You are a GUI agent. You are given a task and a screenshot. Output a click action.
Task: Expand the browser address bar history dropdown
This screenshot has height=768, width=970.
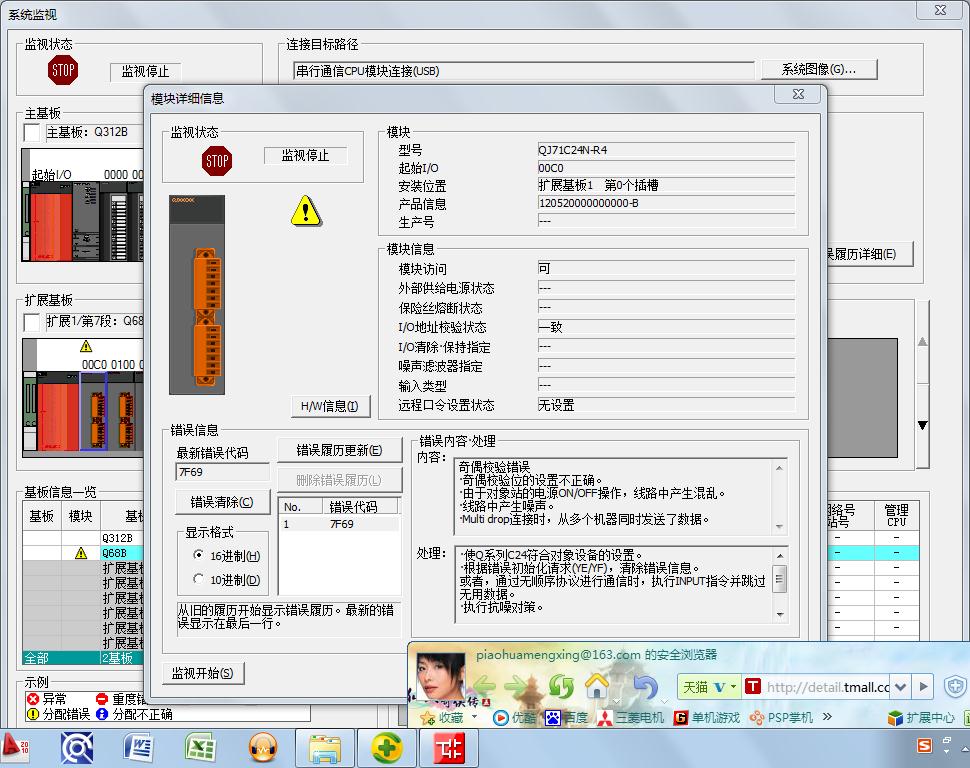pyautogui.click(x=900, y=687)
